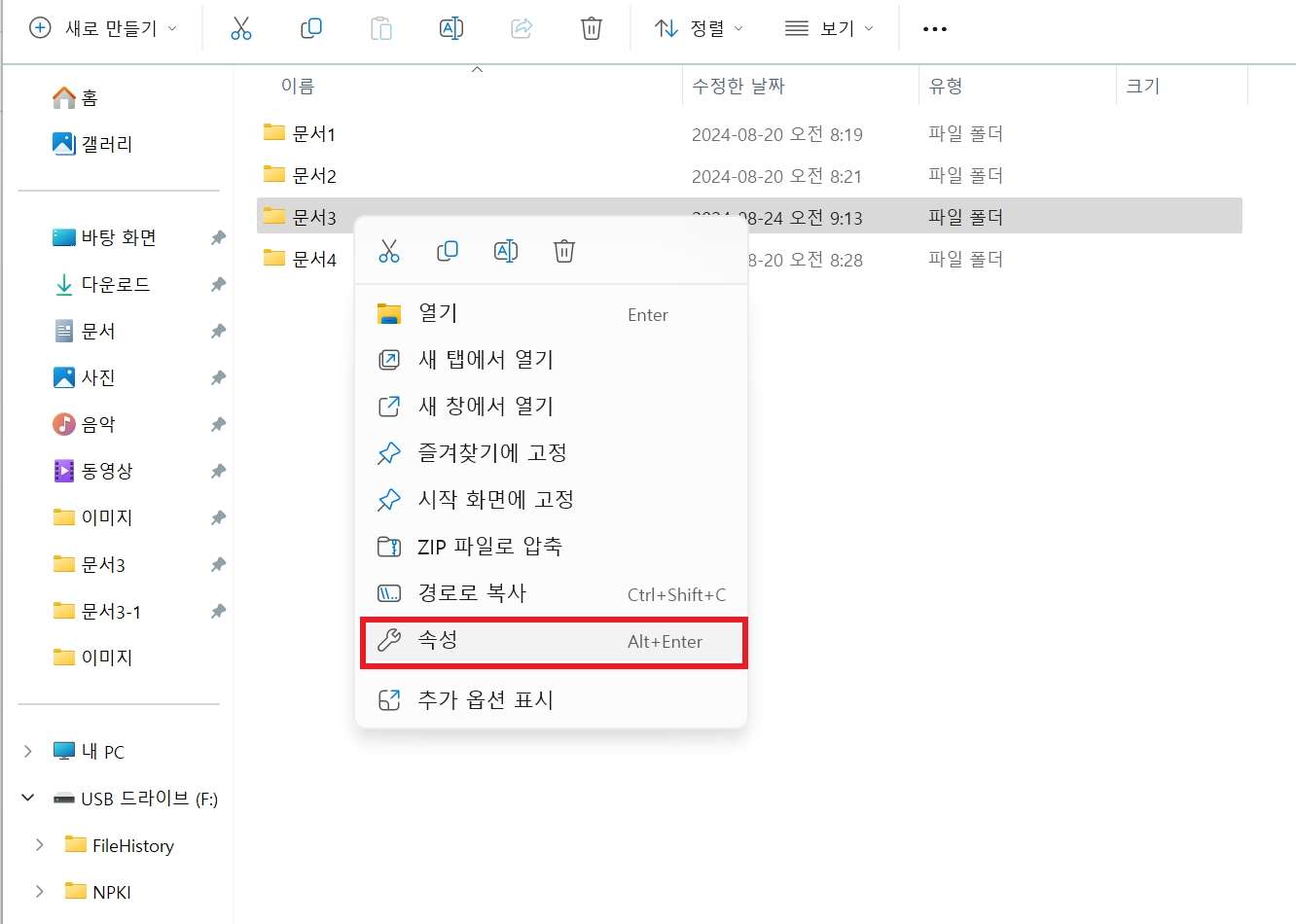Open 사진 in quick access

coord(84,377)
